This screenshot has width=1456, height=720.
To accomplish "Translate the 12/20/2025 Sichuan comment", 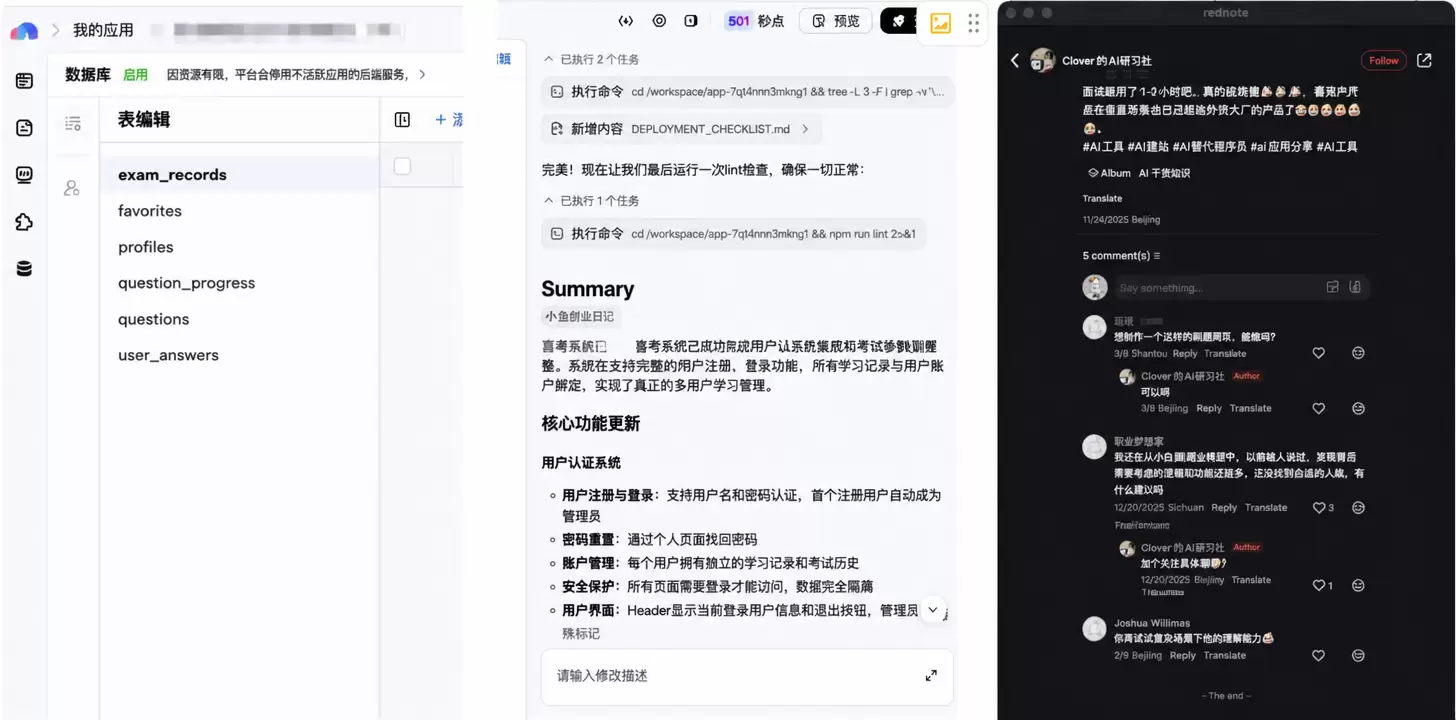I will [1266, 508].
